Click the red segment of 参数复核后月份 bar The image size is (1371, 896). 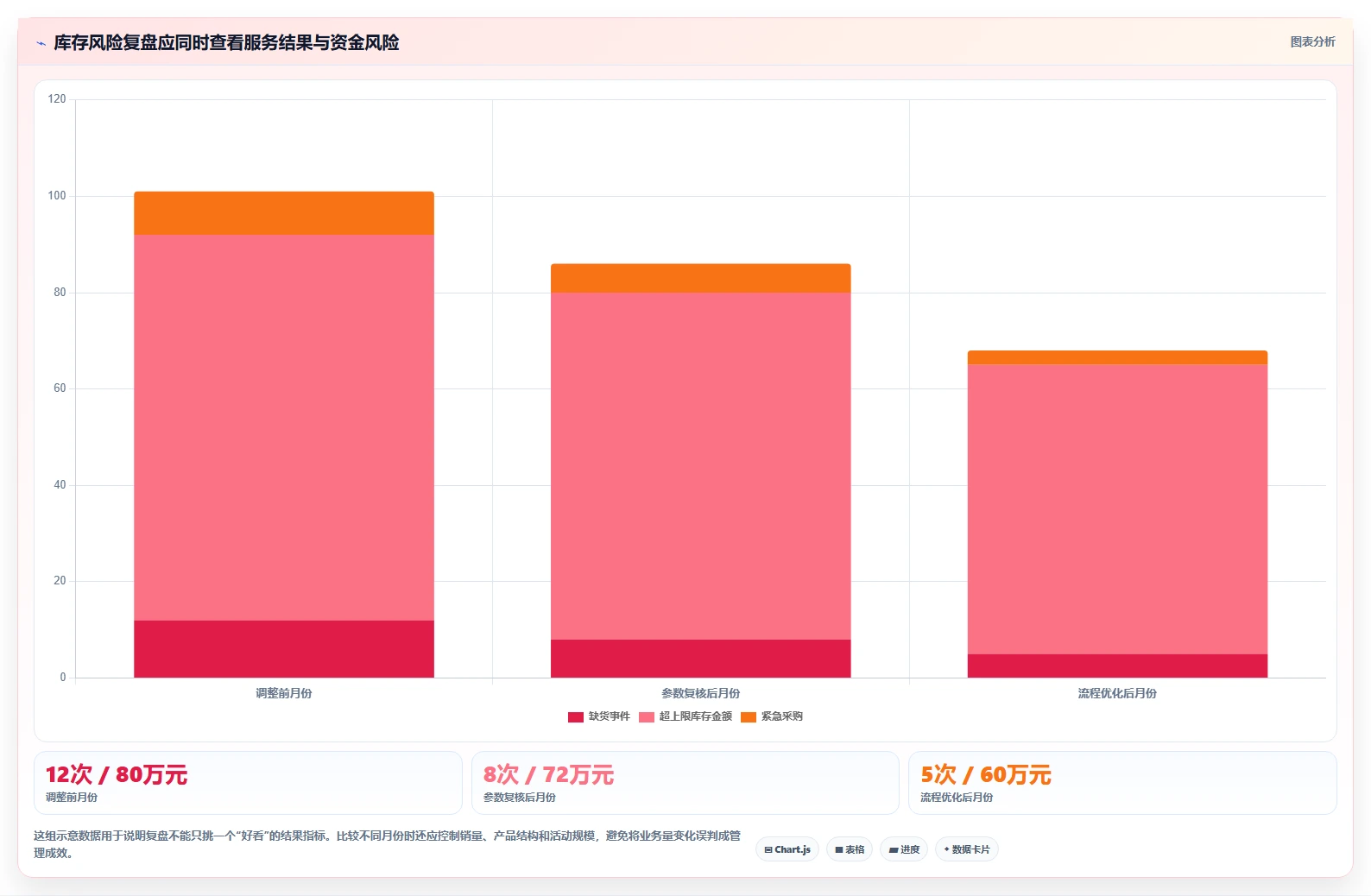tap(701, 659)
